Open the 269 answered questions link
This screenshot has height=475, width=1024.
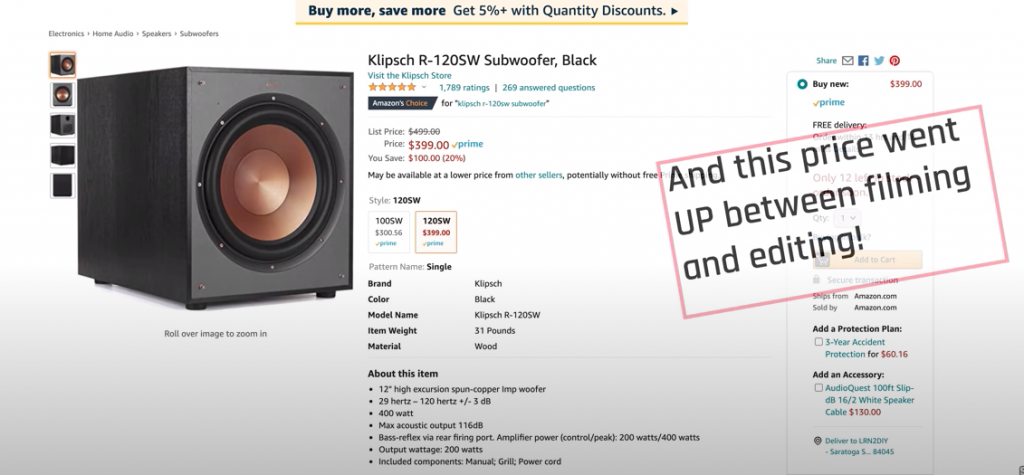(x=549, y=88)
